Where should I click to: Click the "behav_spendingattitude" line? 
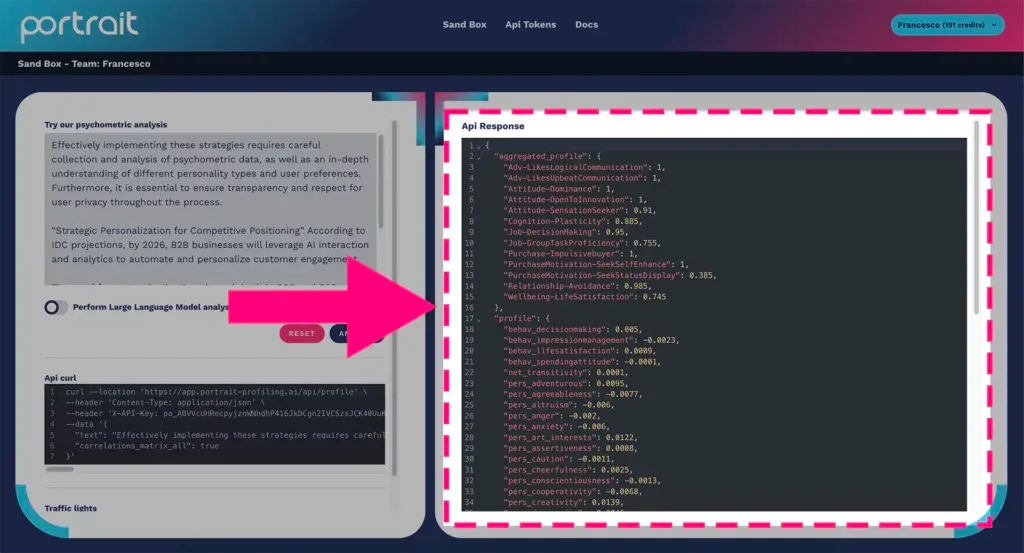click(582, 362)
